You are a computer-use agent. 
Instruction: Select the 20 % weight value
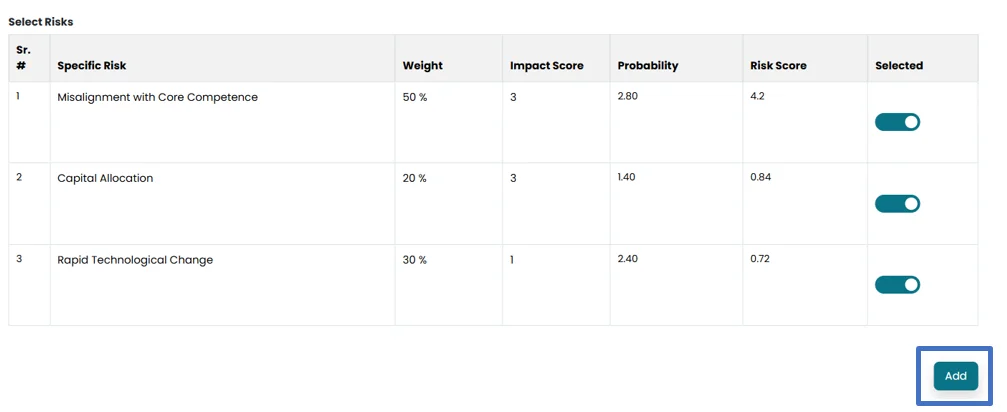[414, 179]
